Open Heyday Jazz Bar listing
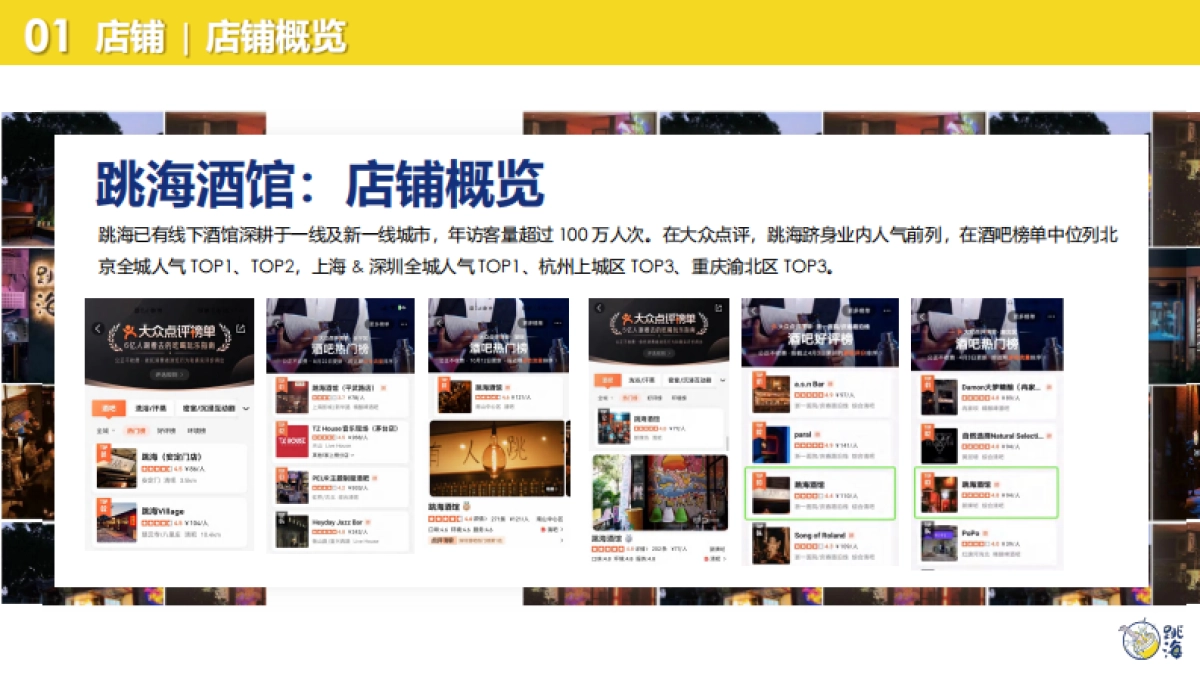 coord(338,530)
